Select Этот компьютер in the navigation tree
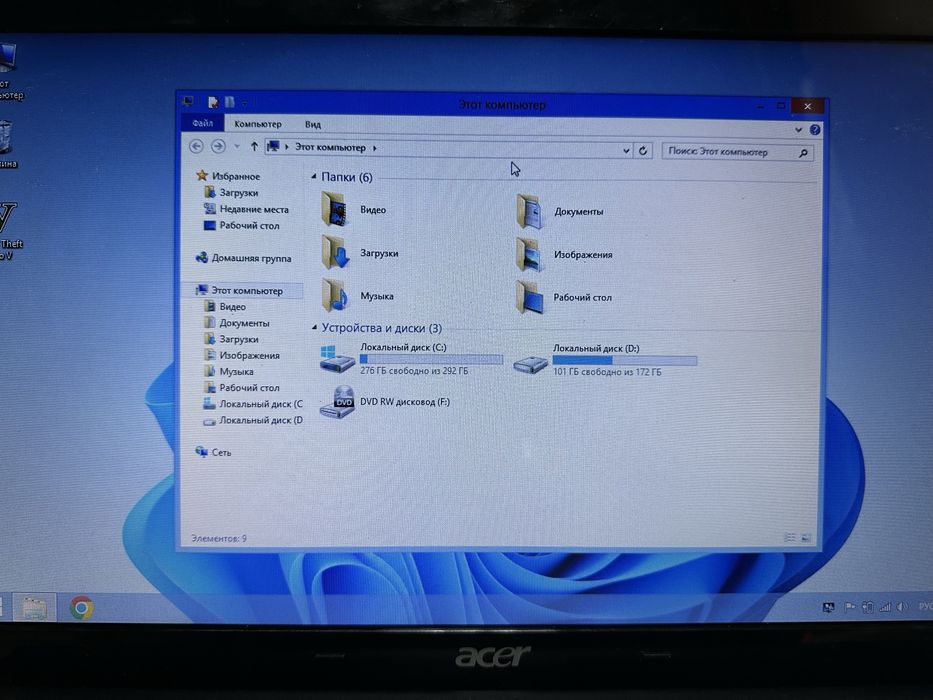Viewport: 933px width, 700px height. pyautogui.click(x=240, y=290)
